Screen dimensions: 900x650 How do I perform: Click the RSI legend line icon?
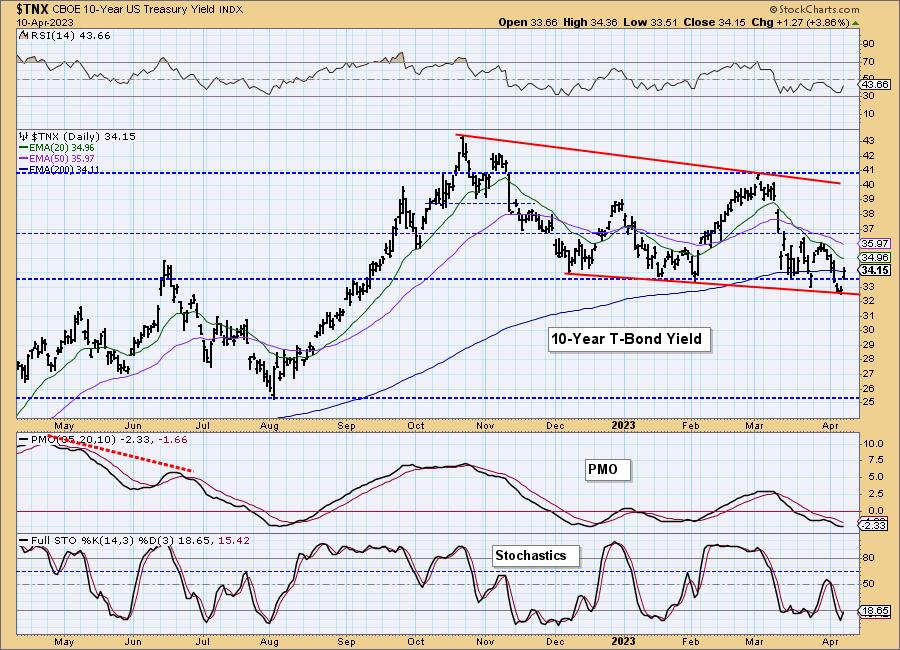point(22,35)
